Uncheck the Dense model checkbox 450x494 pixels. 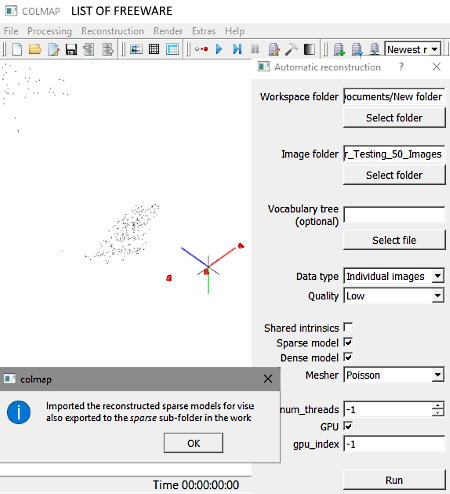(348, 357)
